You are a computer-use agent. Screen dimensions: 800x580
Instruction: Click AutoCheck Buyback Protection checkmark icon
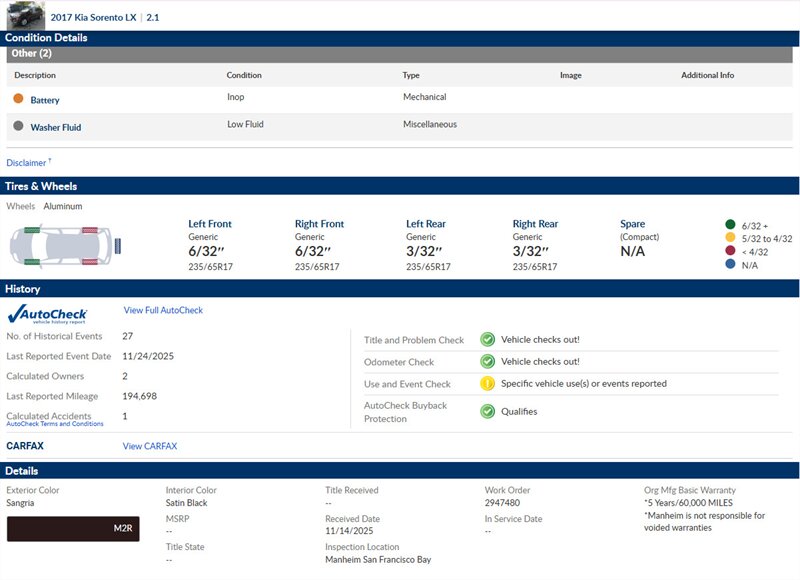pyautogui.click(x=487, y=411)
